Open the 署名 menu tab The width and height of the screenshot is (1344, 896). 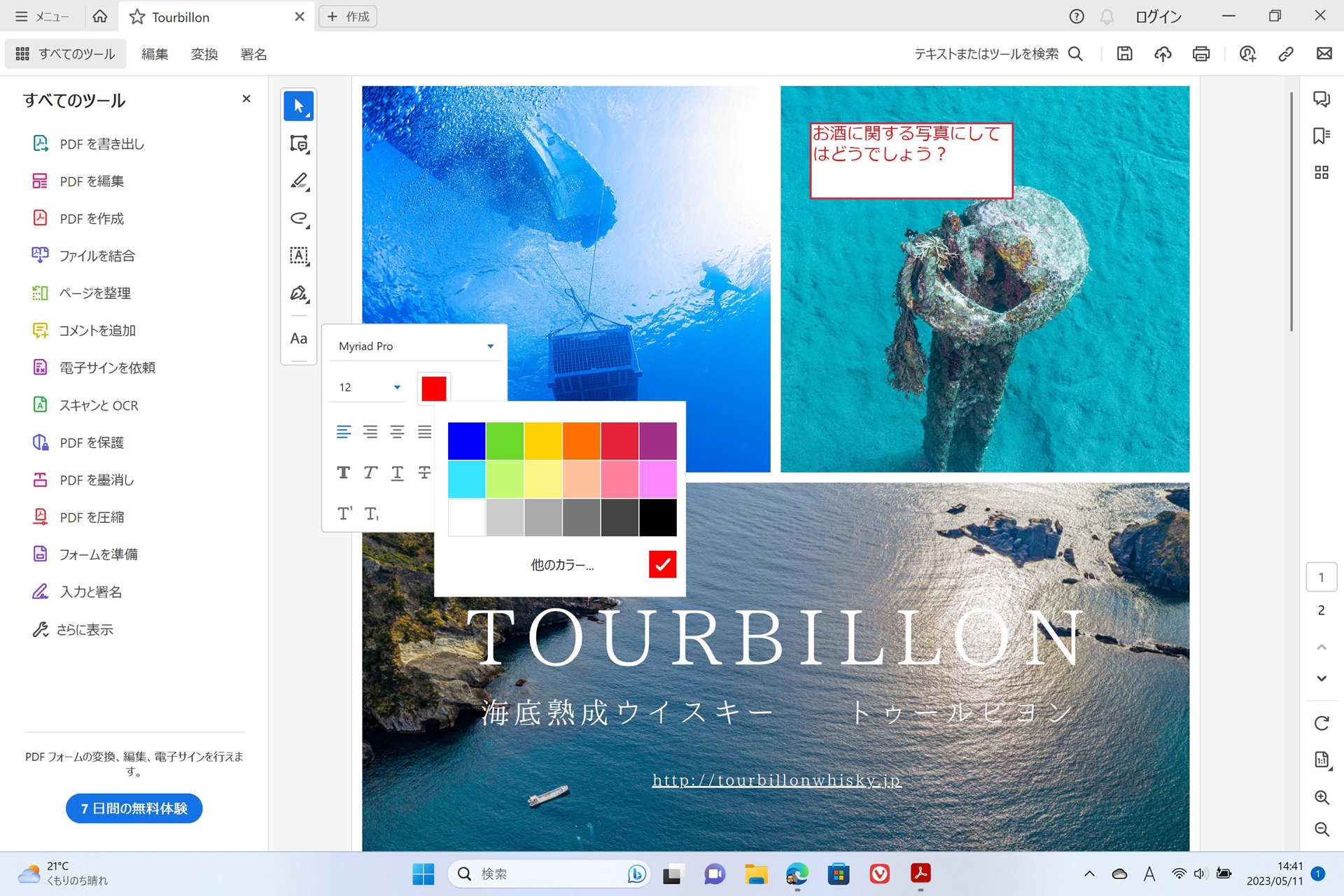(x=253, y=54)
